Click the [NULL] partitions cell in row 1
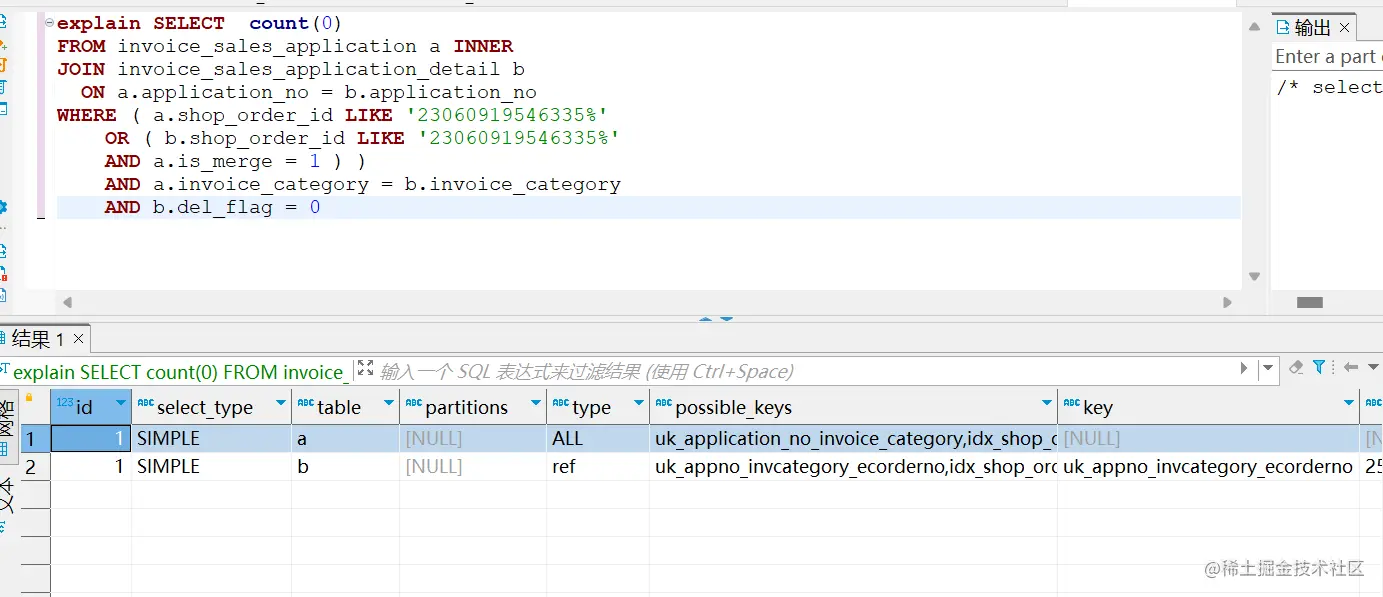 point(473,438)
